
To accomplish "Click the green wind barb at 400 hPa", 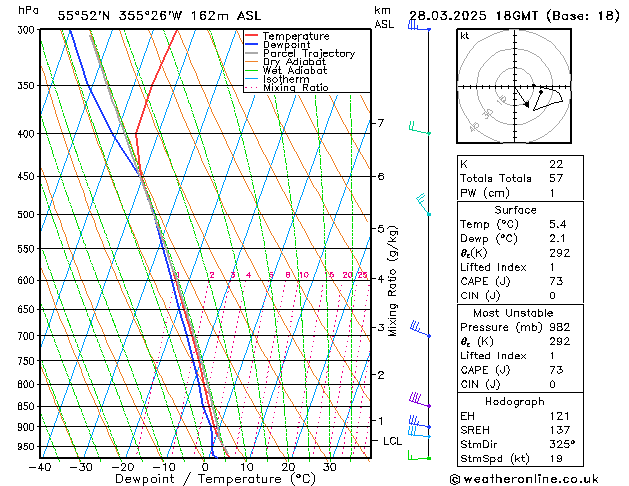I will (420, 128).
